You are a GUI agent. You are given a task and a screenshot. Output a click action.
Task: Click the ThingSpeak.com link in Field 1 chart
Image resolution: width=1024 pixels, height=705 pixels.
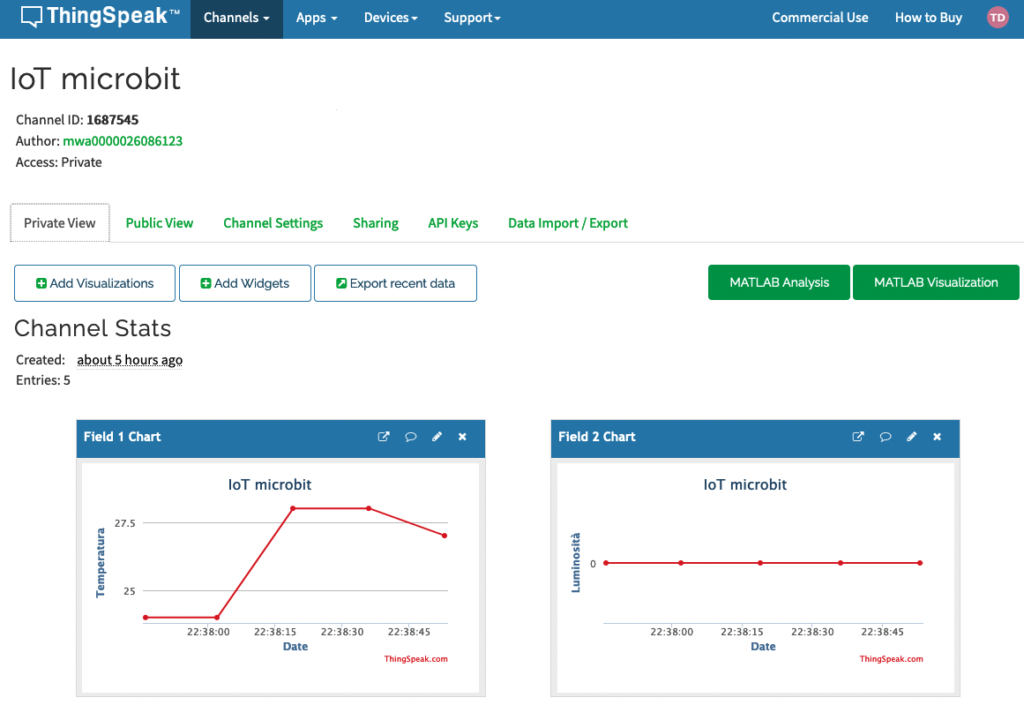point(415,659)
